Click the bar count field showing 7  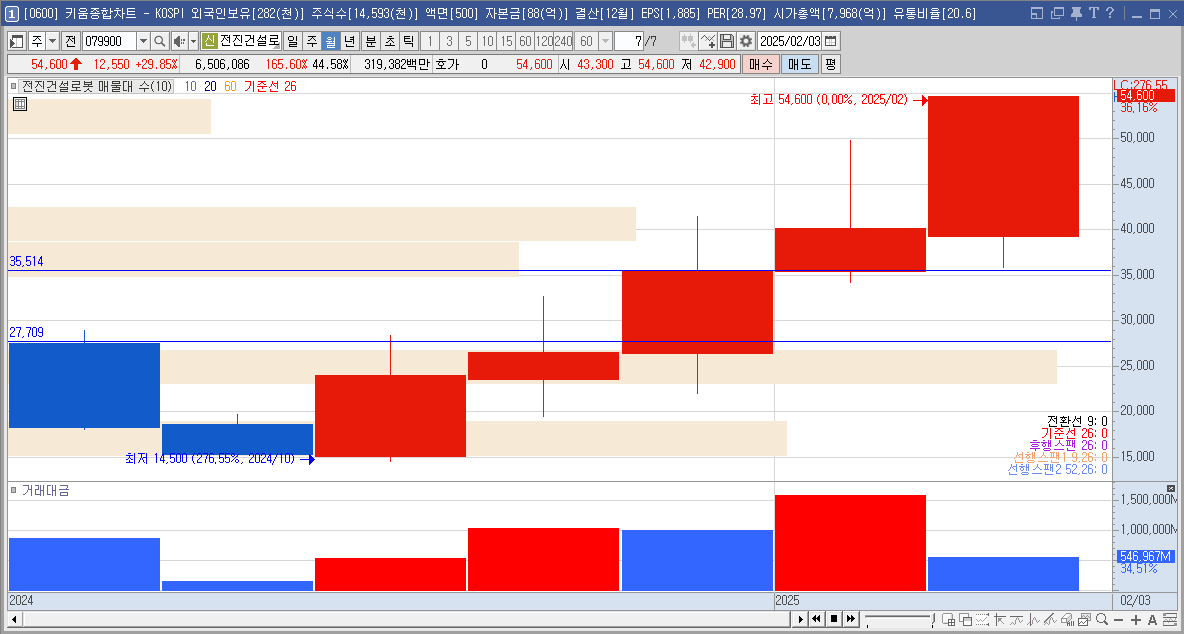[x=628, y=42]
